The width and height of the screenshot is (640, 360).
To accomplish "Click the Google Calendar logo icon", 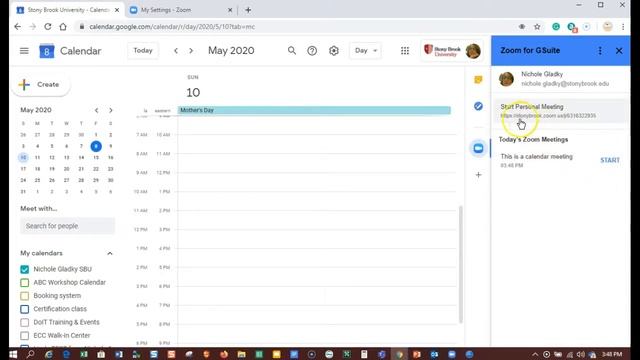I will [x=47, y=51].
